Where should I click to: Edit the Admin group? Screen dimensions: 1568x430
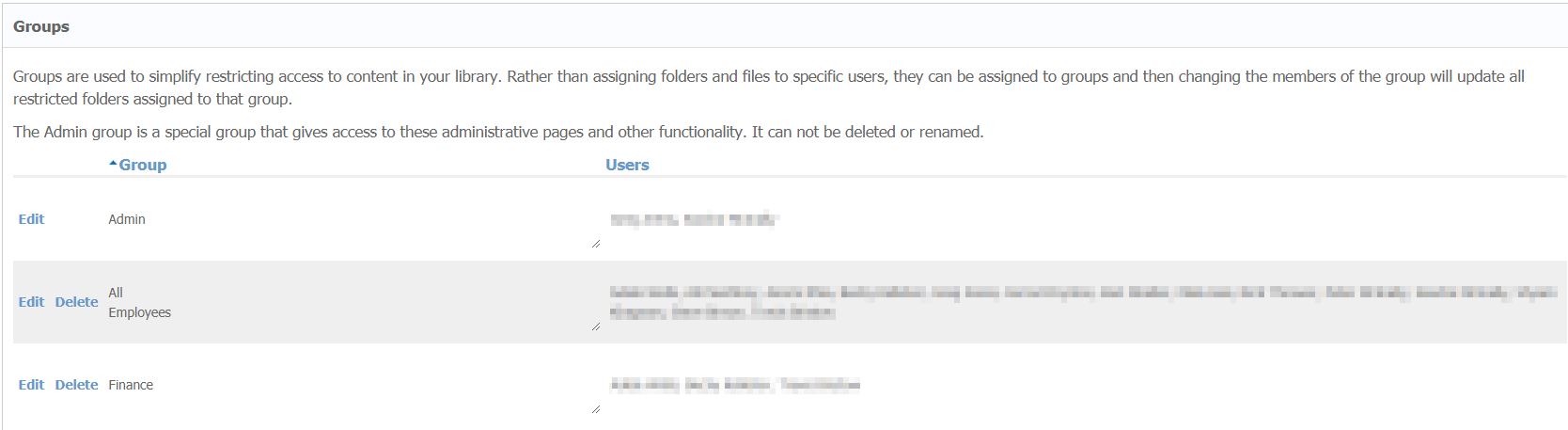pyautogui.click(x=31, y=219)
